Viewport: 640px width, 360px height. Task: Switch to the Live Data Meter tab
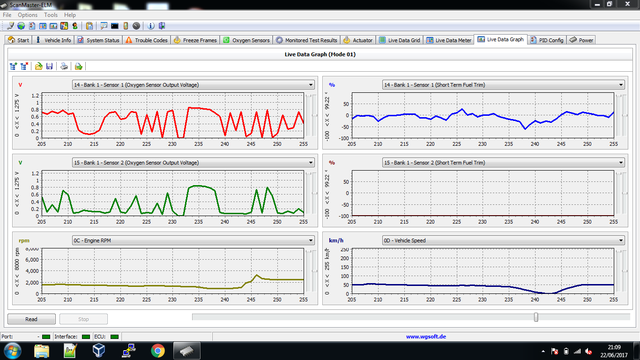[x=449, y=40]
